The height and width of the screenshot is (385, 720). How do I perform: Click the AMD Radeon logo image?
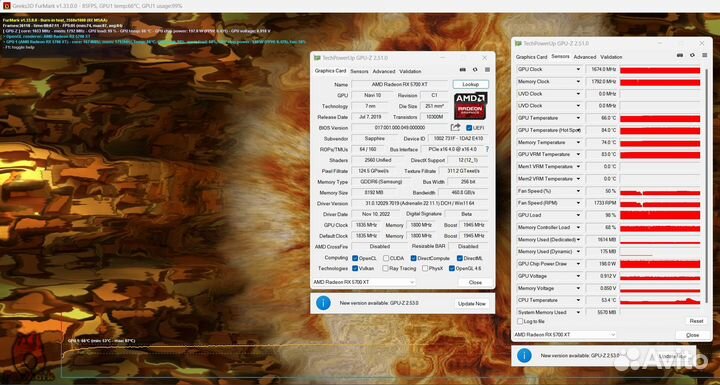pos(471,106)
